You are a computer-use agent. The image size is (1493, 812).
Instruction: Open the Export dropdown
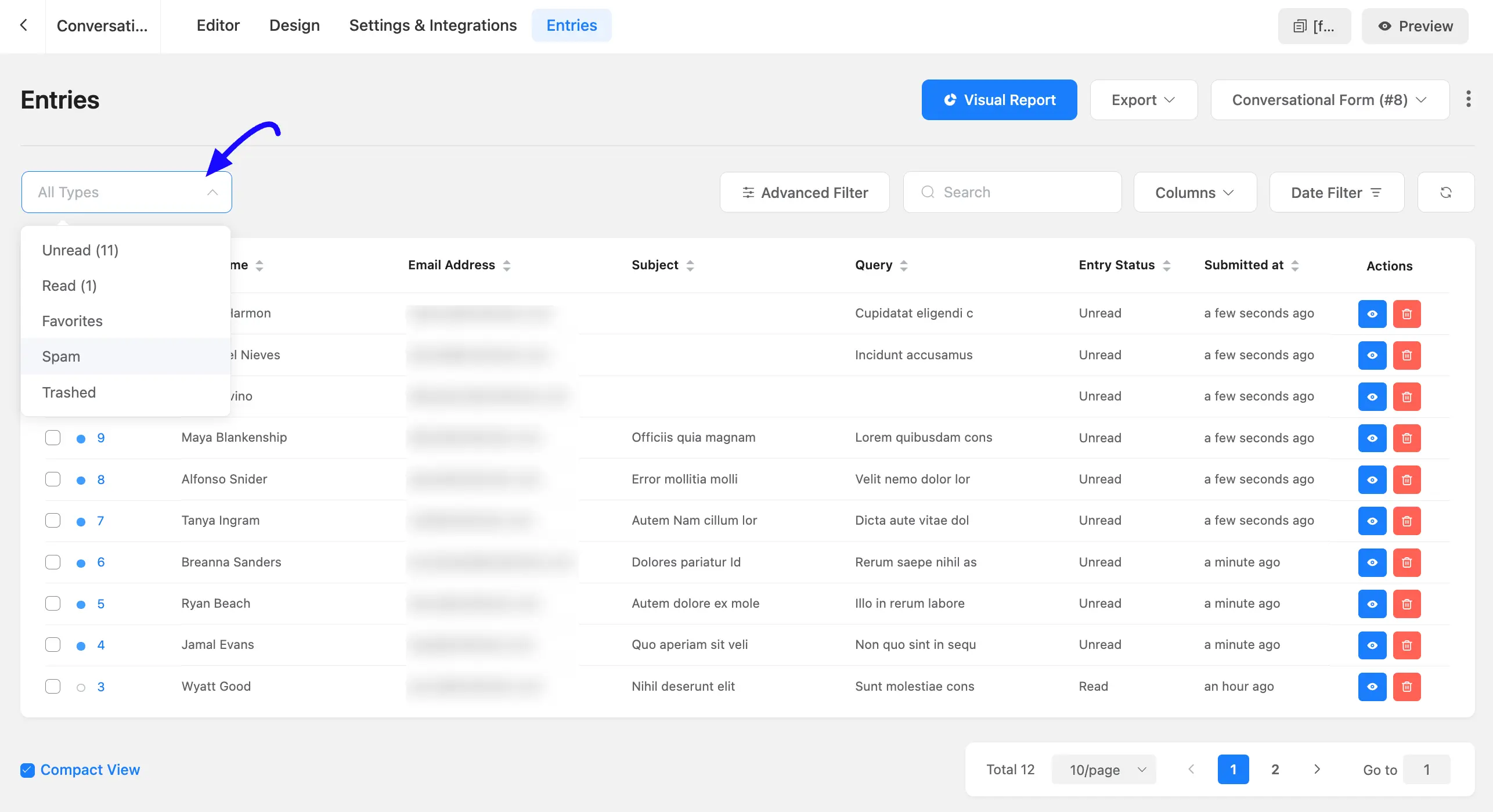pyautogui.click(x=1143, y=100)
